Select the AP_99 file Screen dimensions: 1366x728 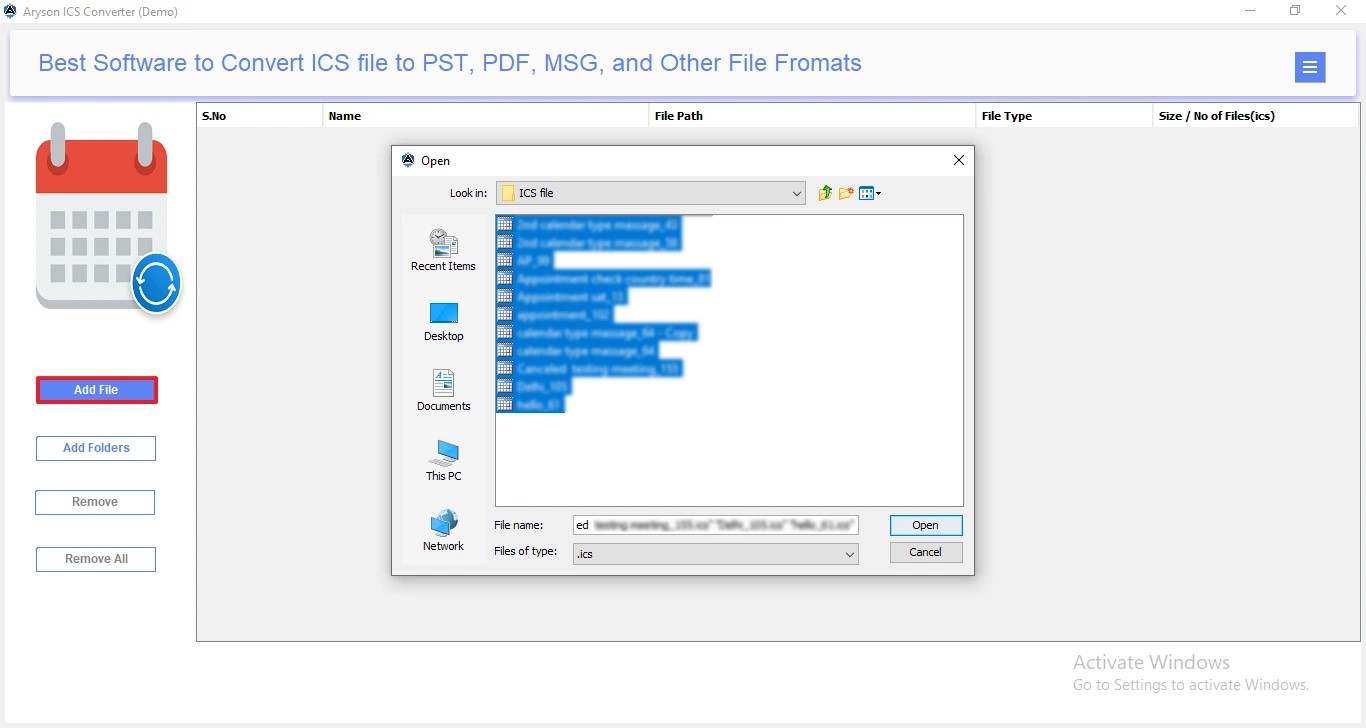pyautogui.click(x=525, y=261)
